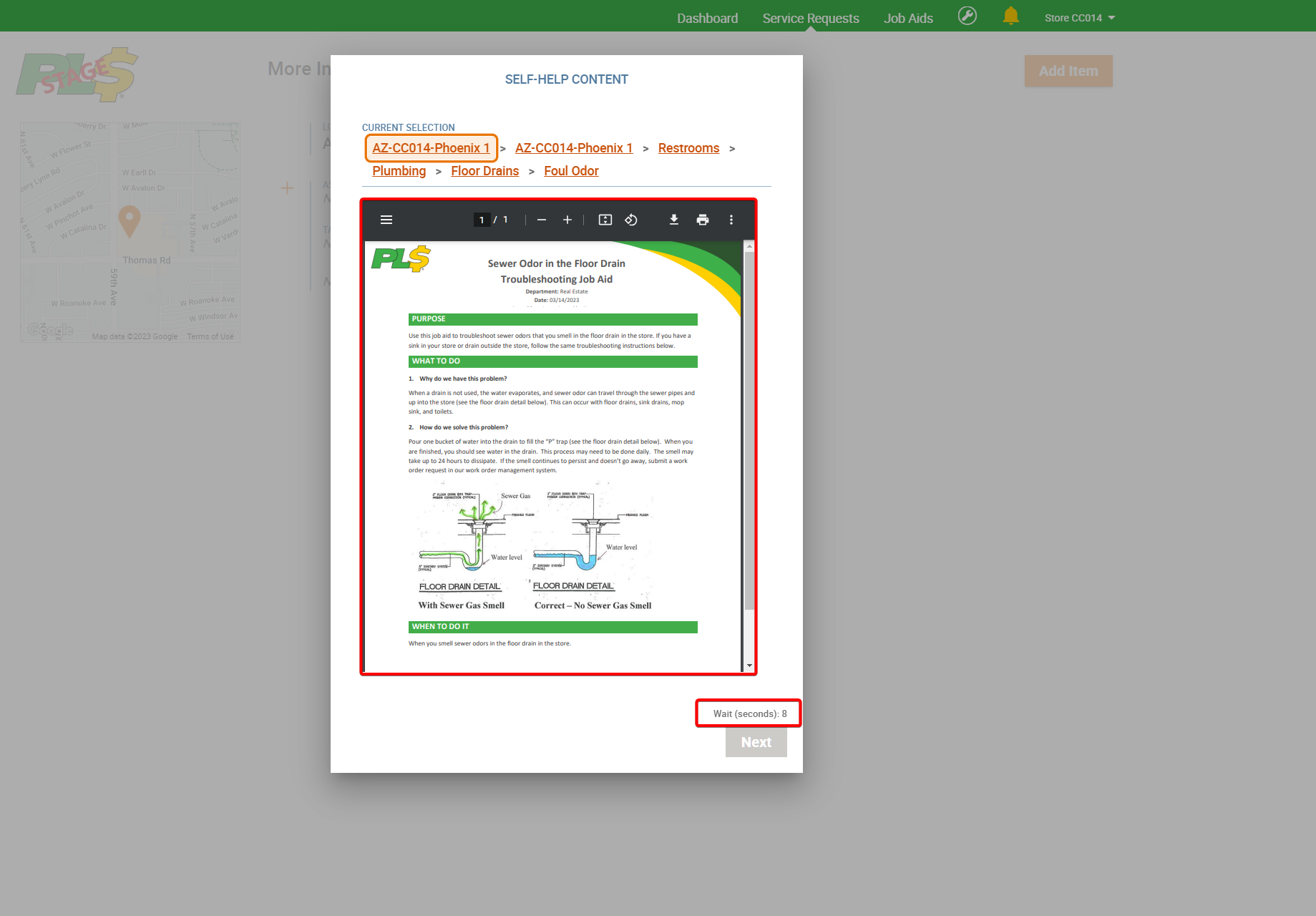This screenshot has height=916, width=1316.
Task: Zoom out in the PDF document
Action: [542, 220]
